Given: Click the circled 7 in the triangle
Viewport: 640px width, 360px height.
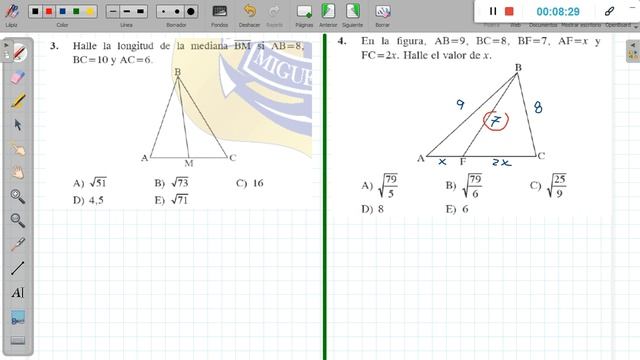Looking at the screenshot, I should coord(496,121).
